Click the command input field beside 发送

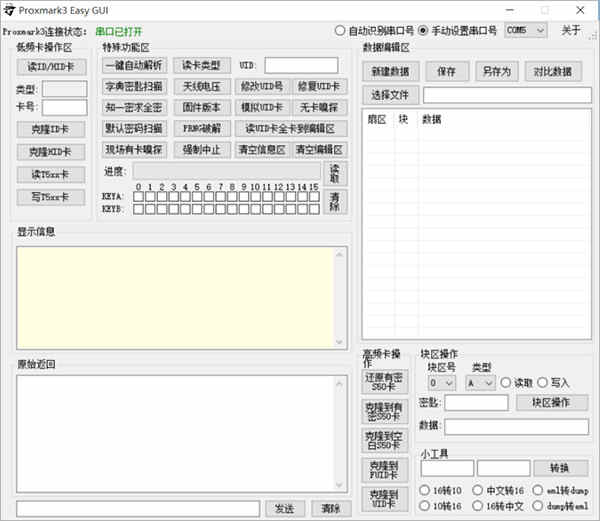(x=138, y=508)
